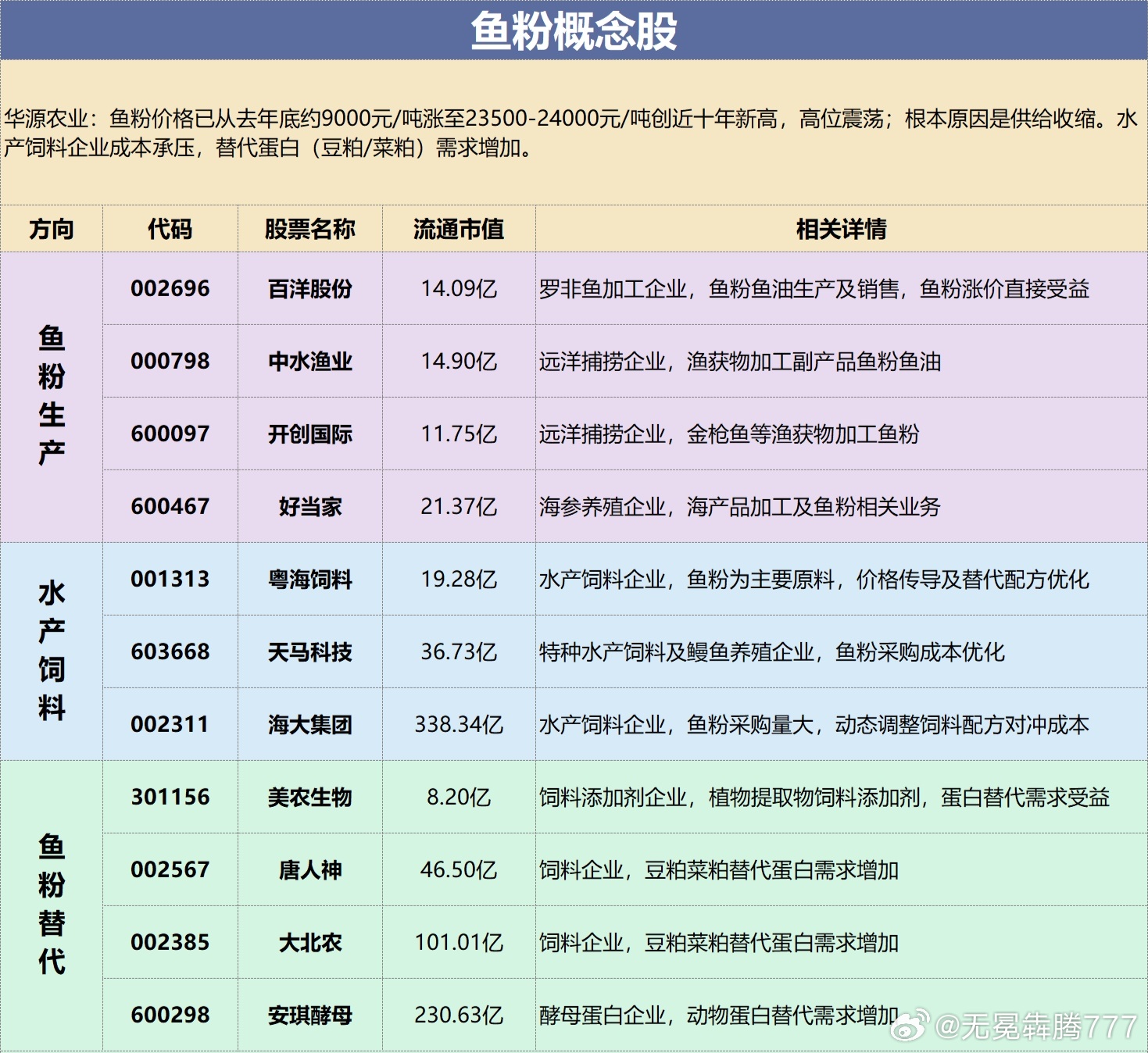Click the 海参养殖企业 detail cell
1148x1053 pixels.
[x=842, y=506]
